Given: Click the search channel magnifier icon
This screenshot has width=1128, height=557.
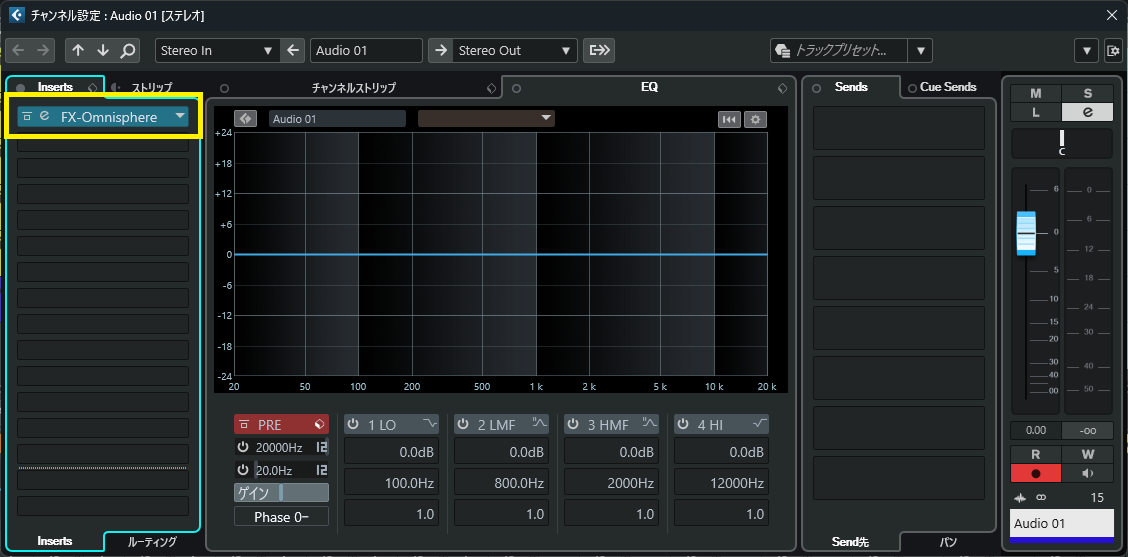Looking at the screenshot, I should (127, 50).
